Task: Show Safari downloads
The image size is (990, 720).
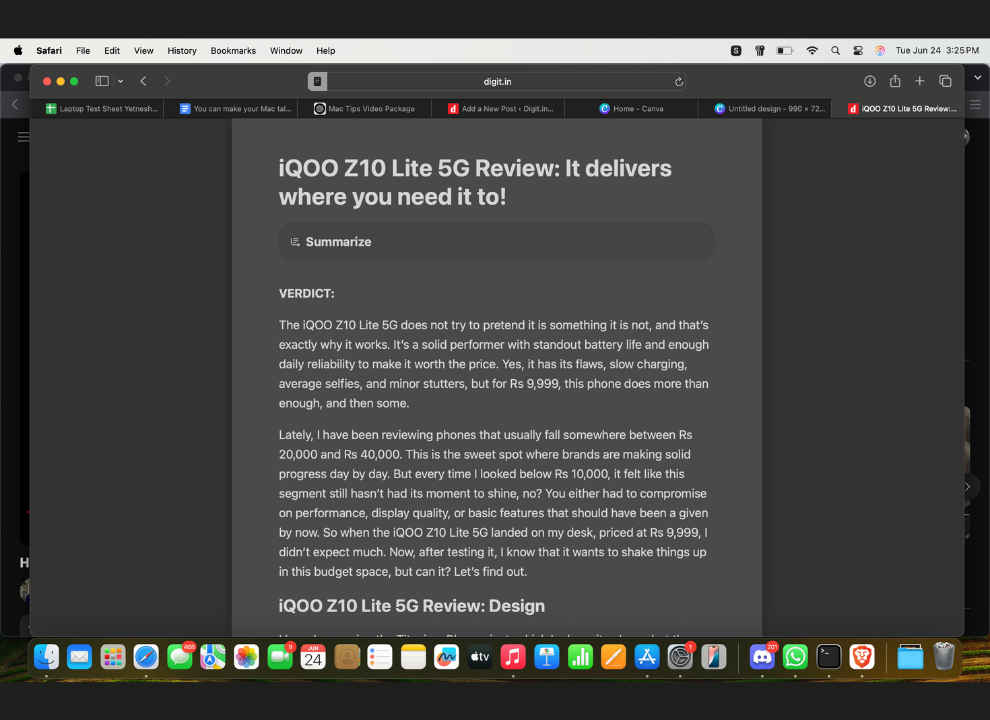Action: click(870, 81)
